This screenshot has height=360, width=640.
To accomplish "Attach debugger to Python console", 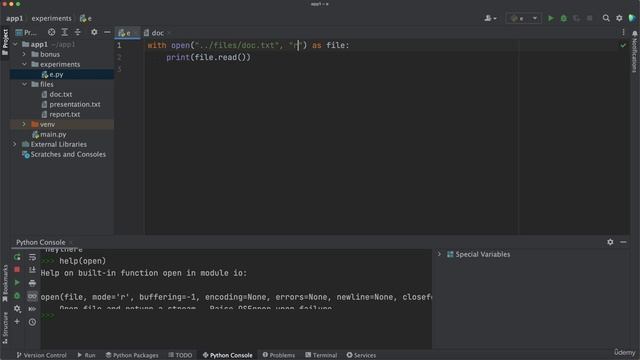I will click(x=17, y=296).
